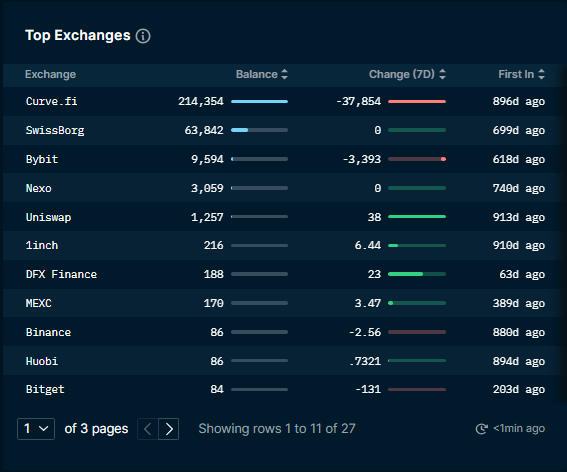Click the Binance exchange name

click(48, 332)
